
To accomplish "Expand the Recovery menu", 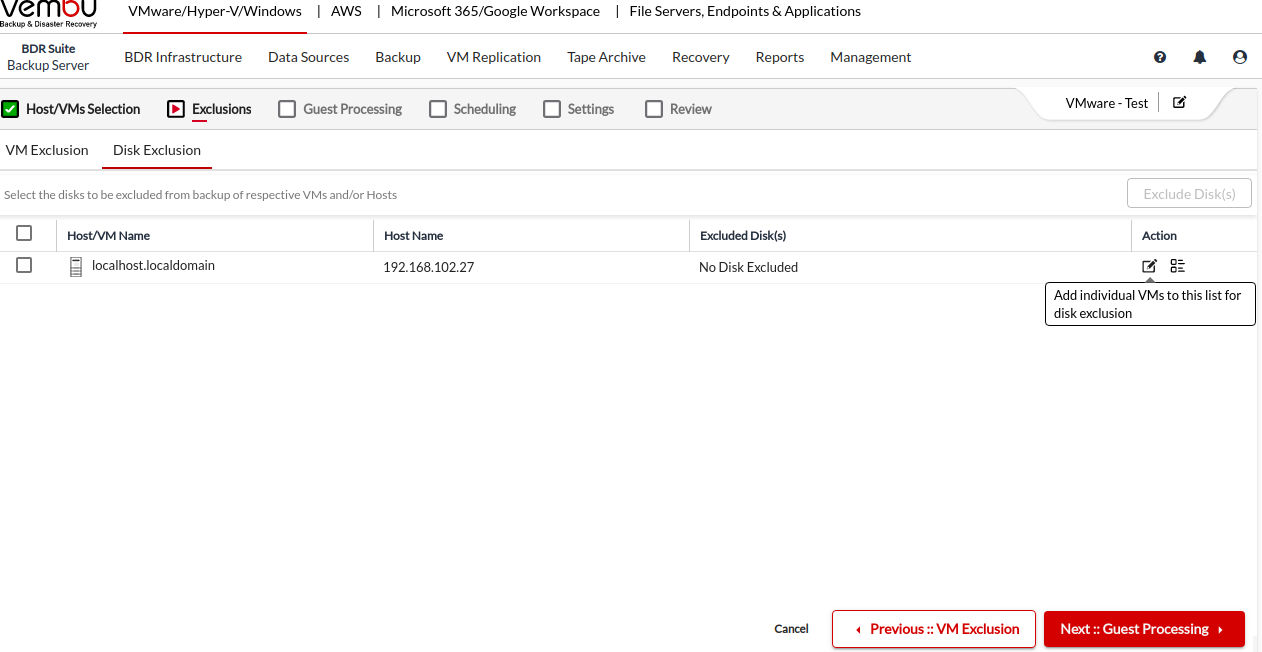I will point(700,57).
